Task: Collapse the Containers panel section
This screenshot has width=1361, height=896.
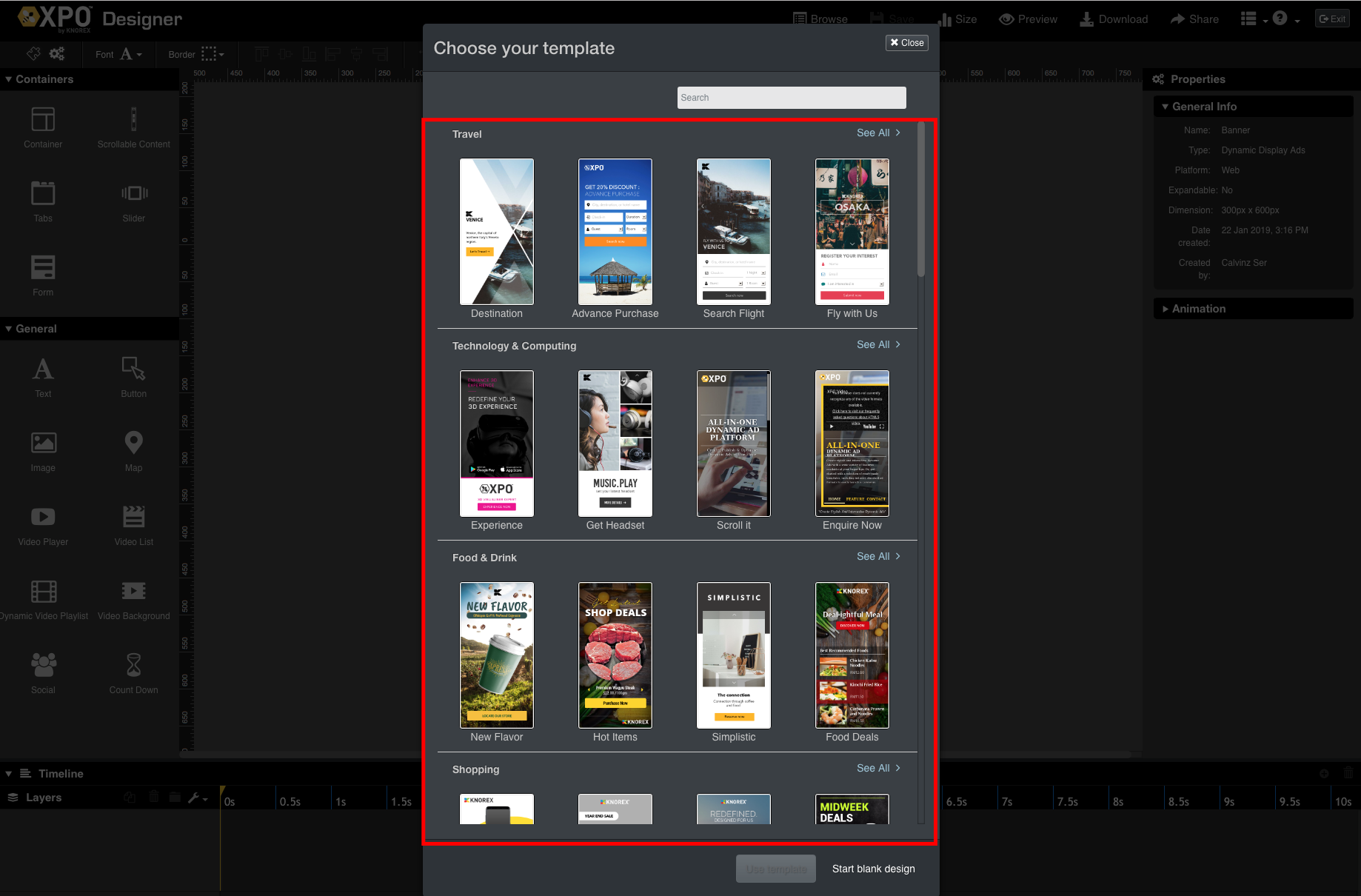Action: (x=9, y=79)
